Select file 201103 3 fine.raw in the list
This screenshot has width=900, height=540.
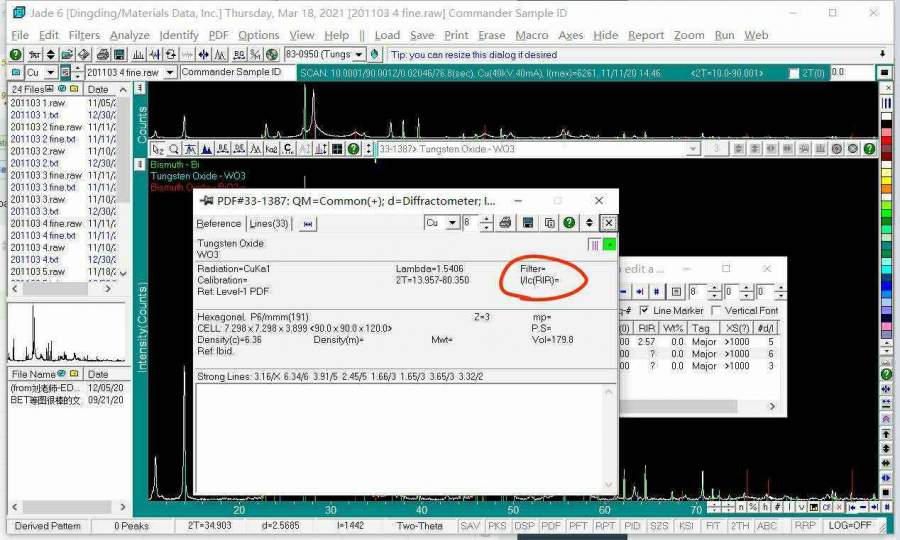(46, 175)
